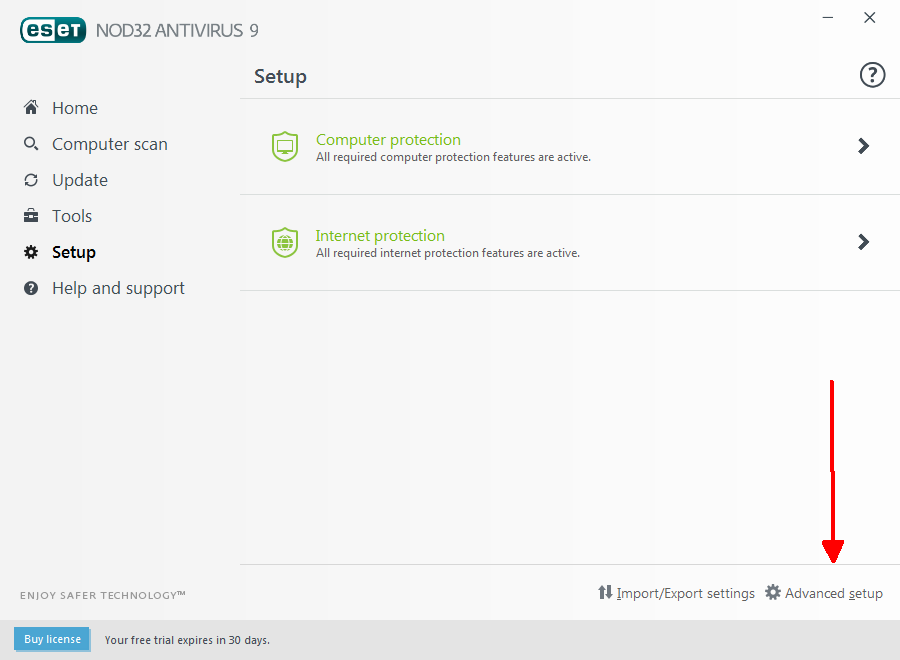Click the Computer protection shield icon

point(285,146)
